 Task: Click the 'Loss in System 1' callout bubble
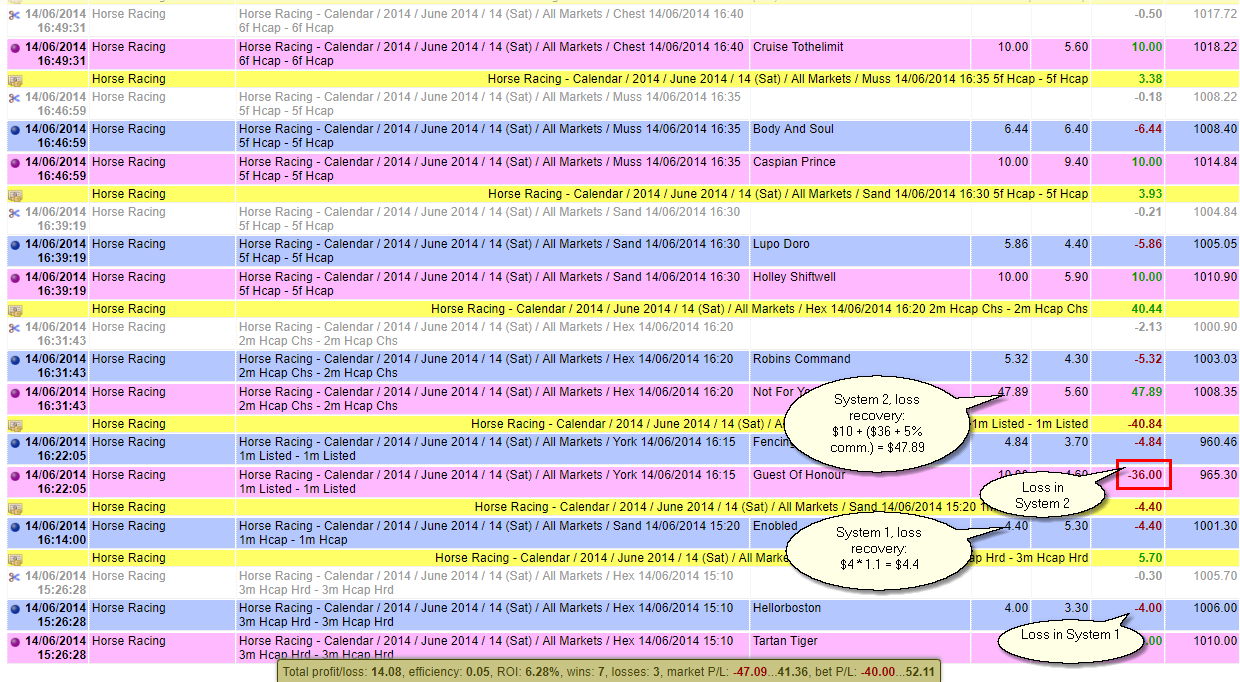tap(1065, 635)
